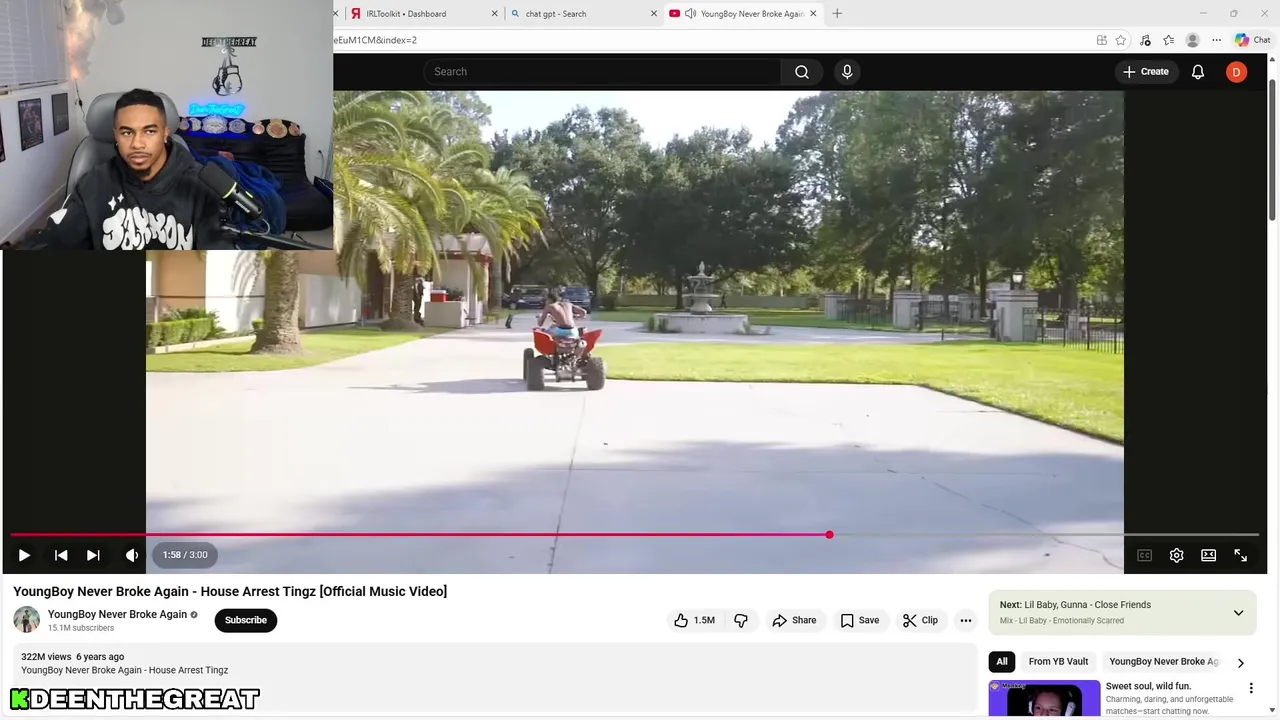1280x720 pixels.
Task: Open YouTube notifications bell
Action: (1198, 72)
